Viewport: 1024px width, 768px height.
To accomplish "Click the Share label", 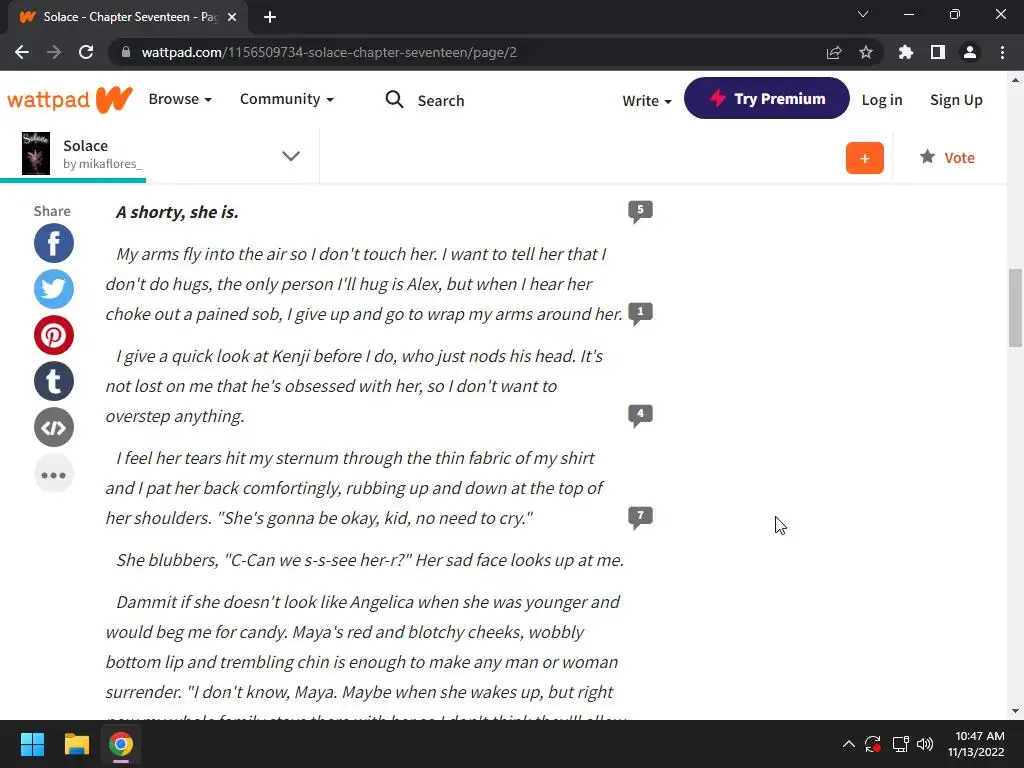I will click(x=52, y=211).
